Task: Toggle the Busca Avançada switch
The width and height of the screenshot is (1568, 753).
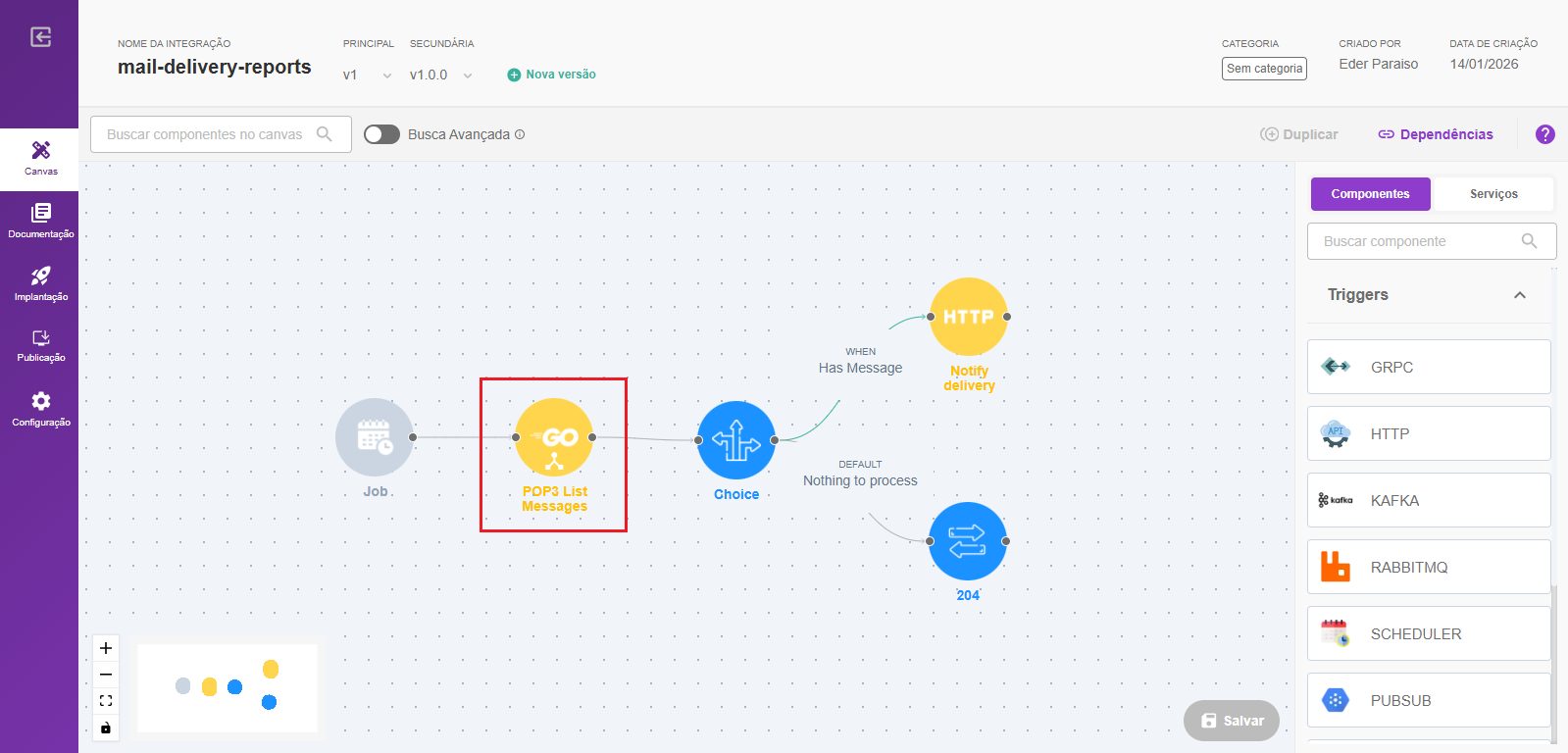Action: tap(381, 134)
